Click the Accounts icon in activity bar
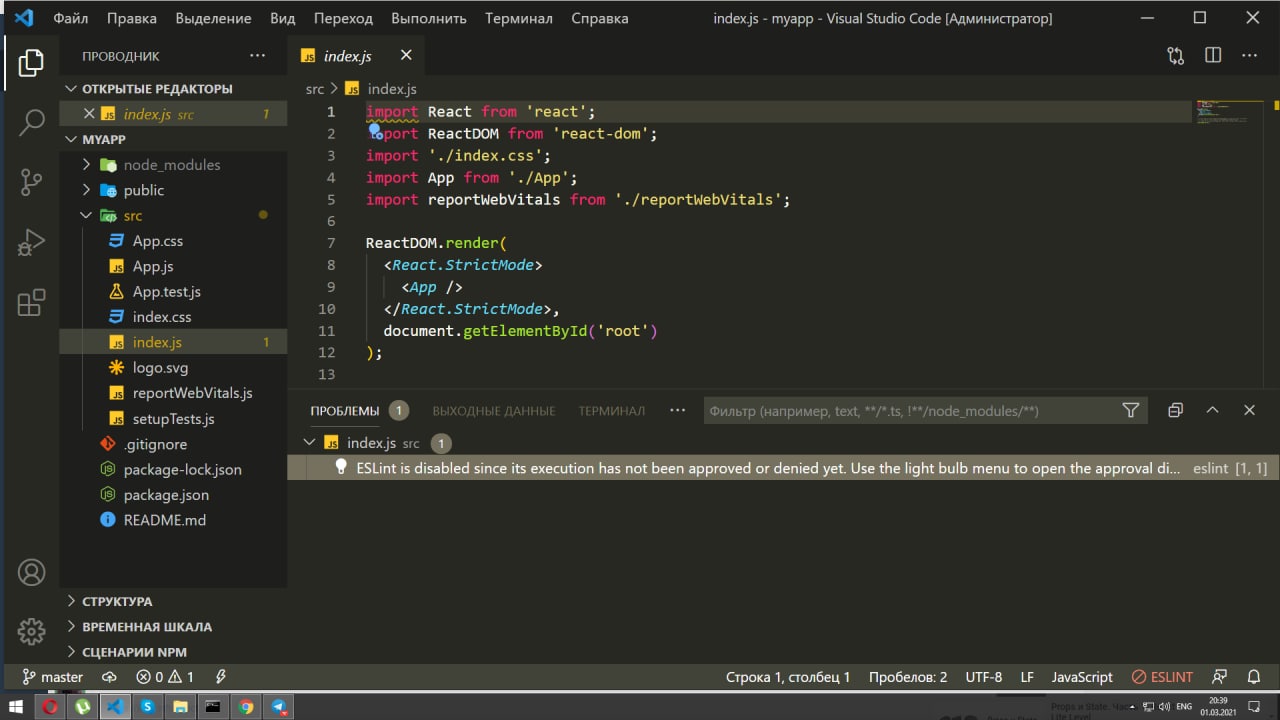Viewport: 1280px width, 720px height. [31, 573]
